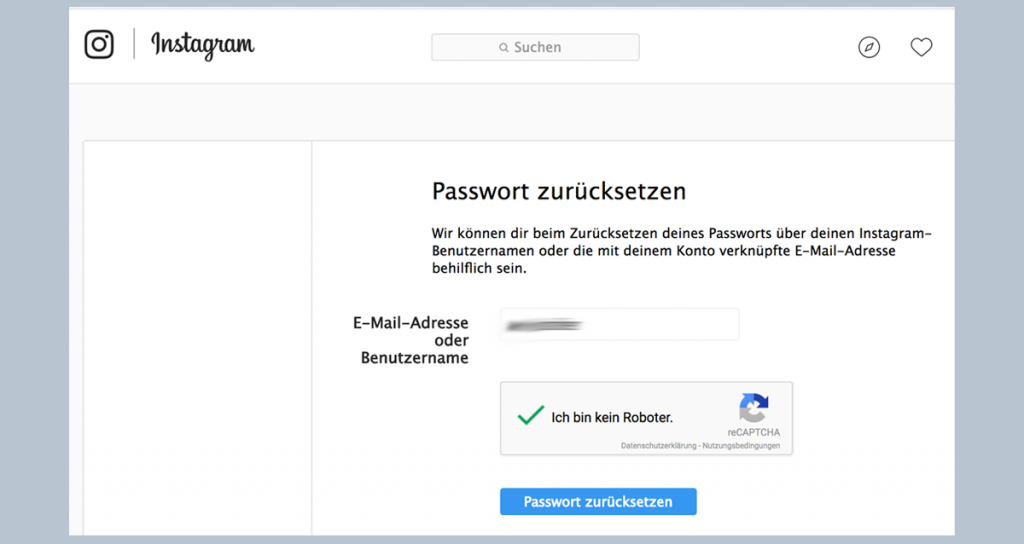
Task: Click the Ich bin kein Roboter text
Action: point(612,417)
